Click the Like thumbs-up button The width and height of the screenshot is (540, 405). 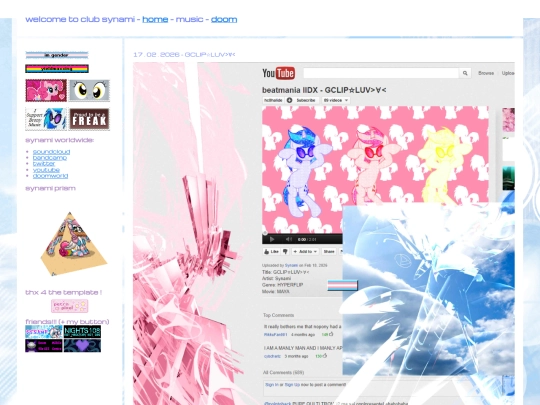click(x=272, y=252)
